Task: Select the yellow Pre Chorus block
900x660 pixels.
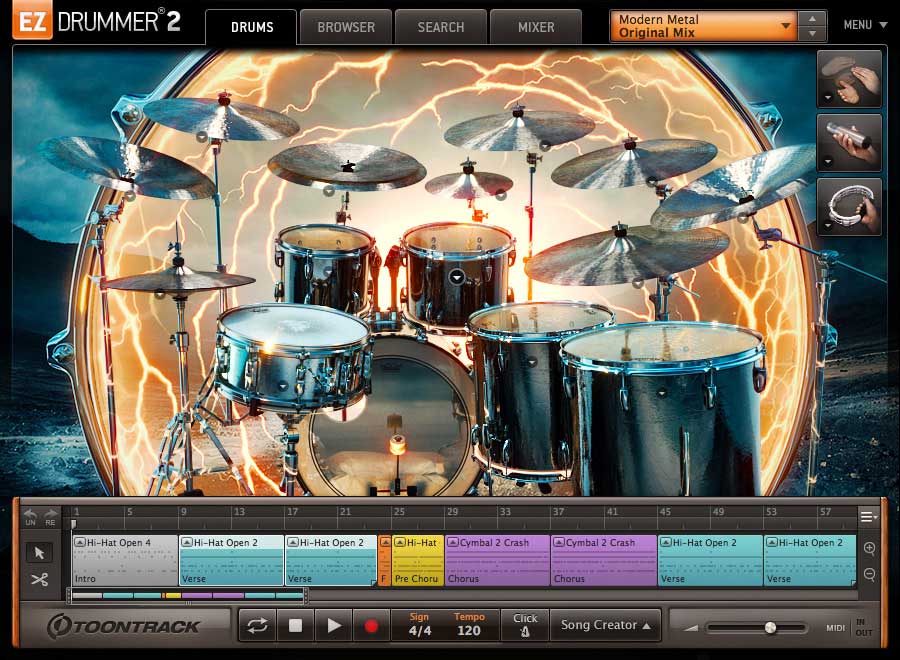Action: click(x=418, y=560)
